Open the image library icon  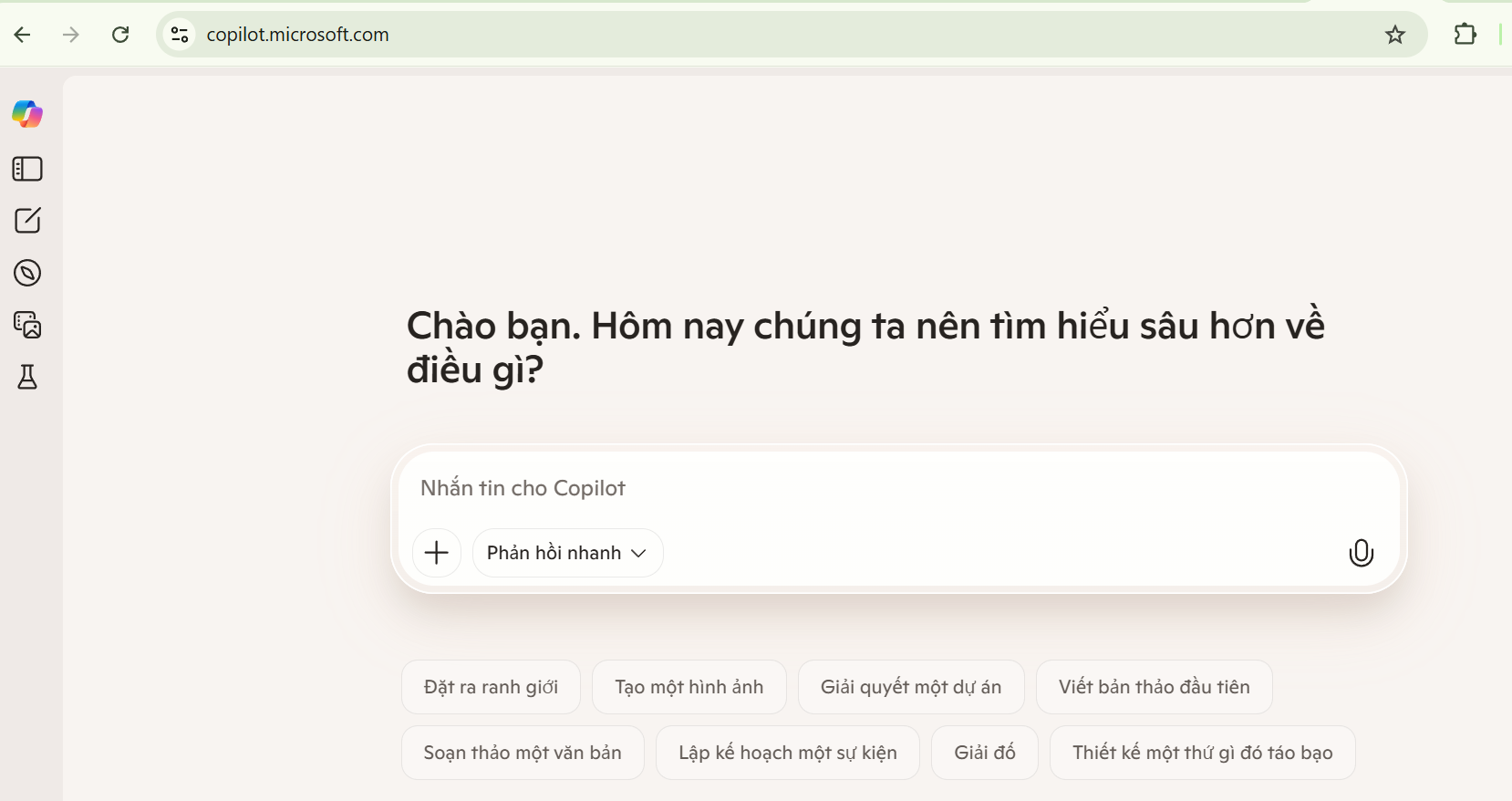click(x=27, y=325)
